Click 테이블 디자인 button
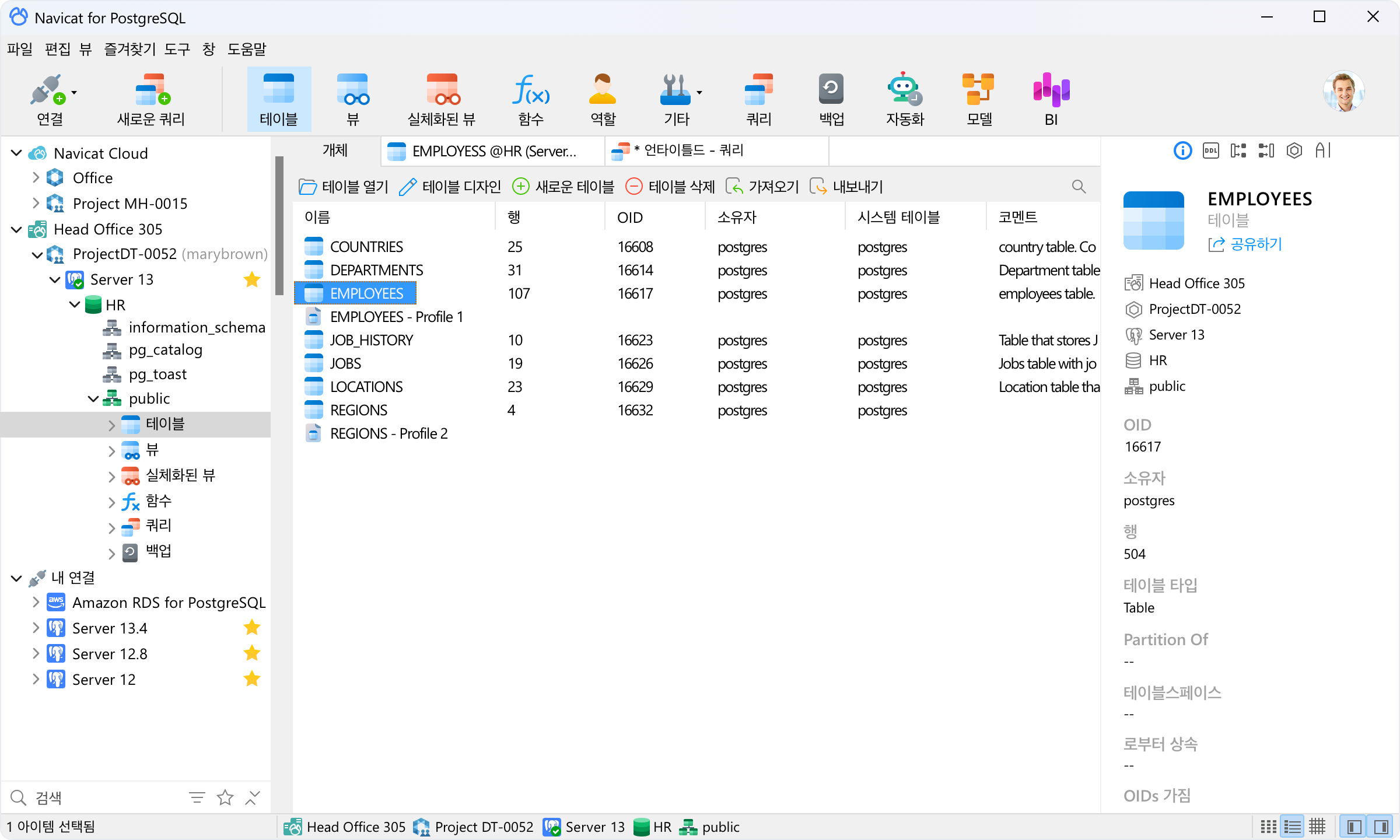 coord(450,187)
